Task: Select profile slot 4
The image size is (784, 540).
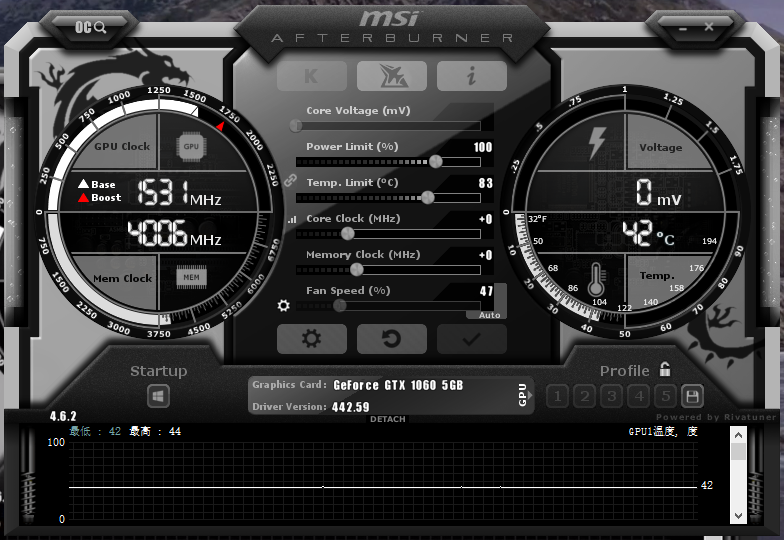Action: [638, 397]
